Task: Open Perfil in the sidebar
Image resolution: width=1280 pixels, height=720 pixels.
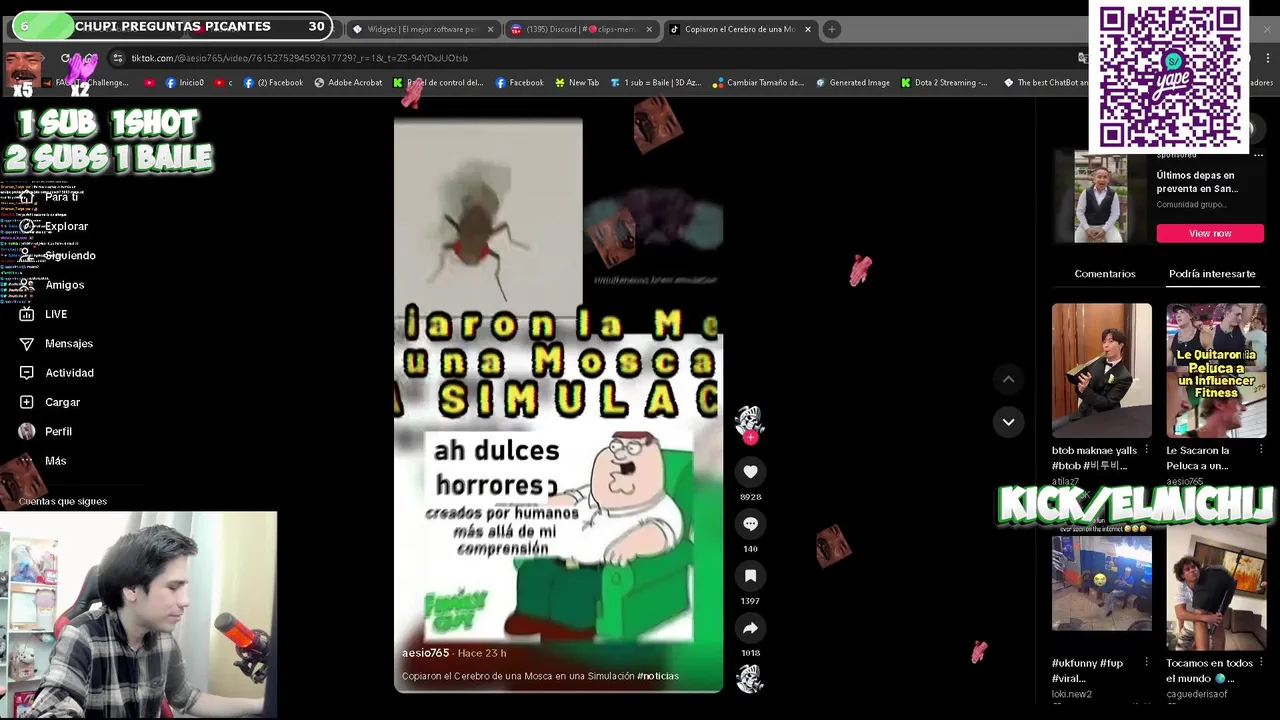Action: [58, 431]
